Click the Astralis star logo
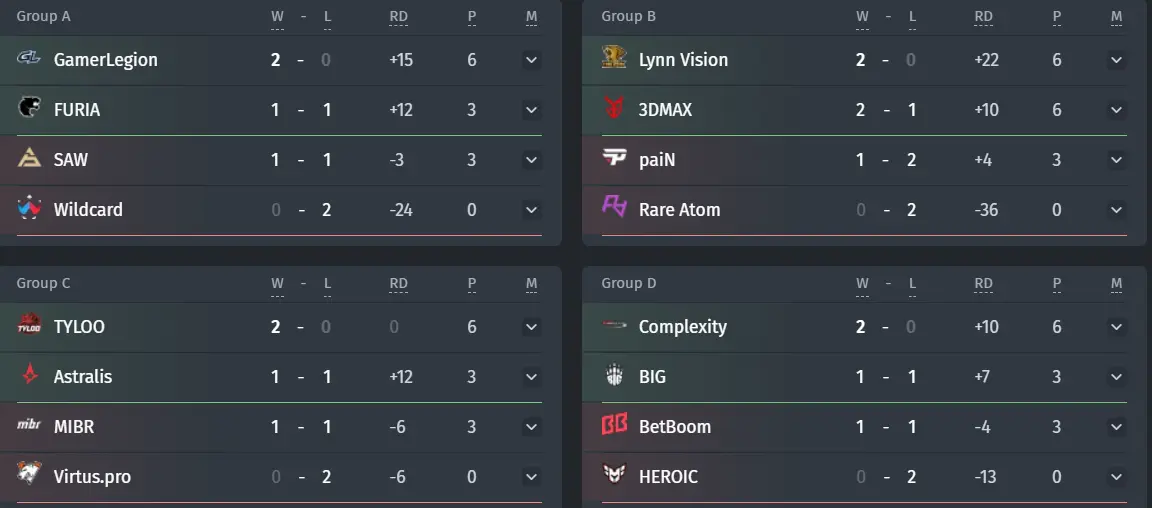Image resolution: width=1152 pixels, height=508 pixels. 29,374
